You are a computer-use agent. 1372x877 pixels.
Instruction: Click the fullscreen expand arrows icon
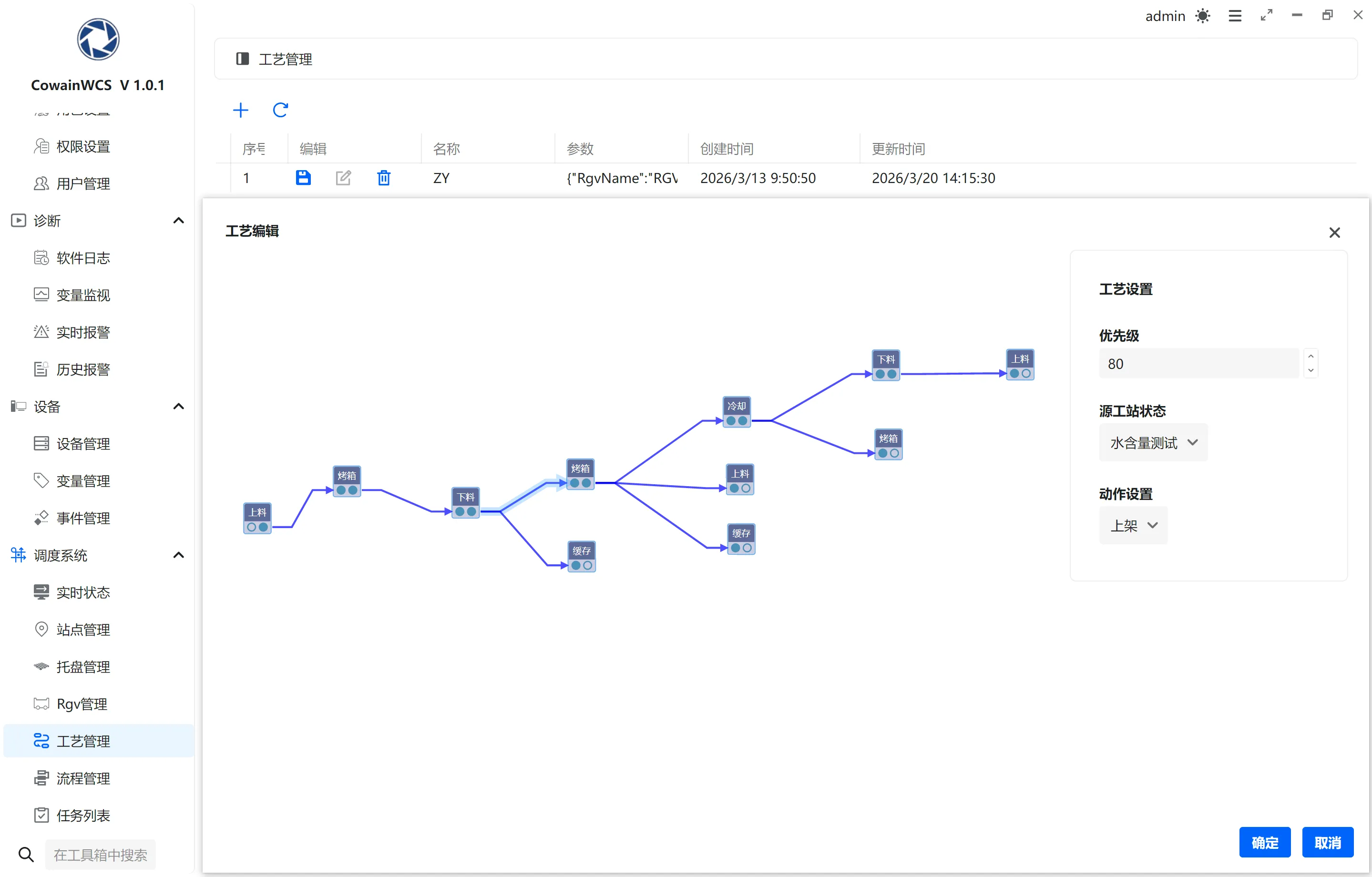click(1266, 16)
